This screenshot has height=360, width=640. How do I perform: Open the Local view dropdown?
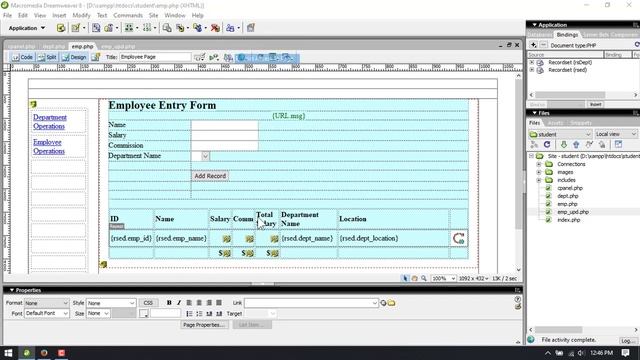[x=616, y=134]
